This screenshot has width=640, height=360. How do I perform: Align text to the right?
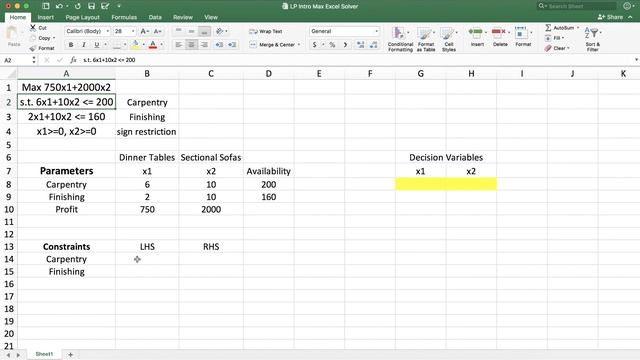[204, 44]
